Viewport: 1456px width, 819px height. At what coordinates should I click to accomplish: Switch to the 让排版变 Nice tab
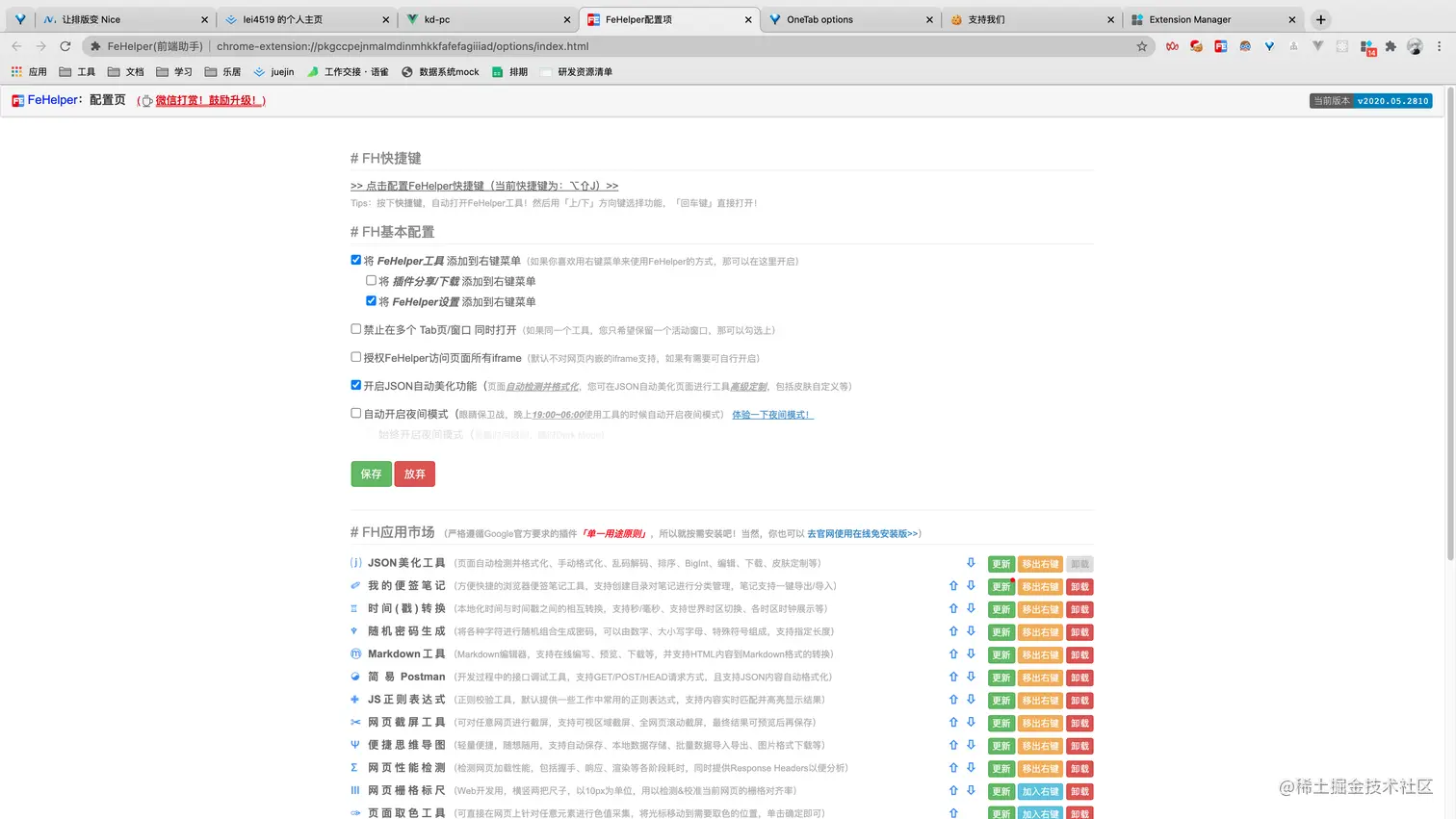point(125,19)
